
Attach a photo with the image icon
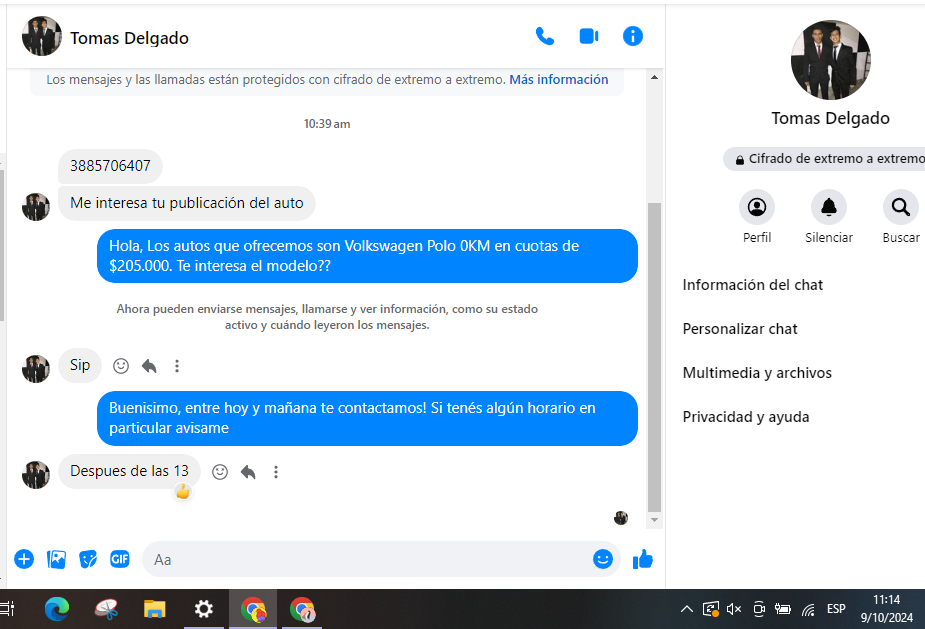[x=57, y=559]
